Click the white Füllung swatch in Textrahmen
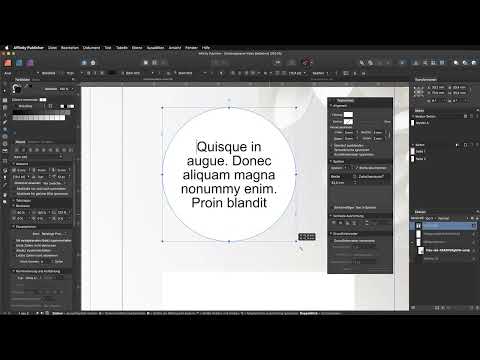The width and height of the screenshot is (480, 360). (348, 115)
